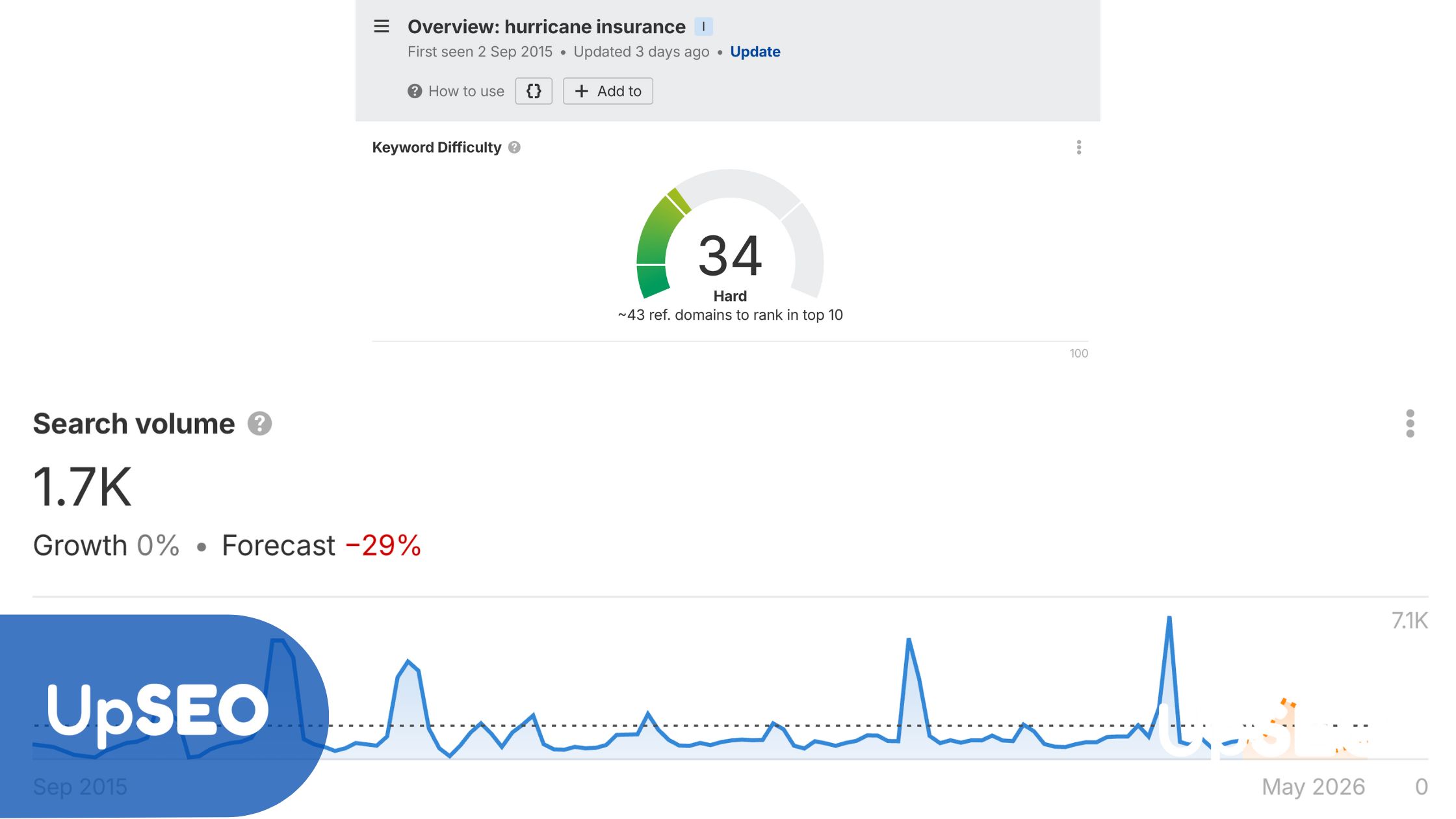This screenshot has width=1456, height=819.
Task: Open Keyword Difficulty three-dot options menu
Action: pyautogui.click(x=1079, y=148)
